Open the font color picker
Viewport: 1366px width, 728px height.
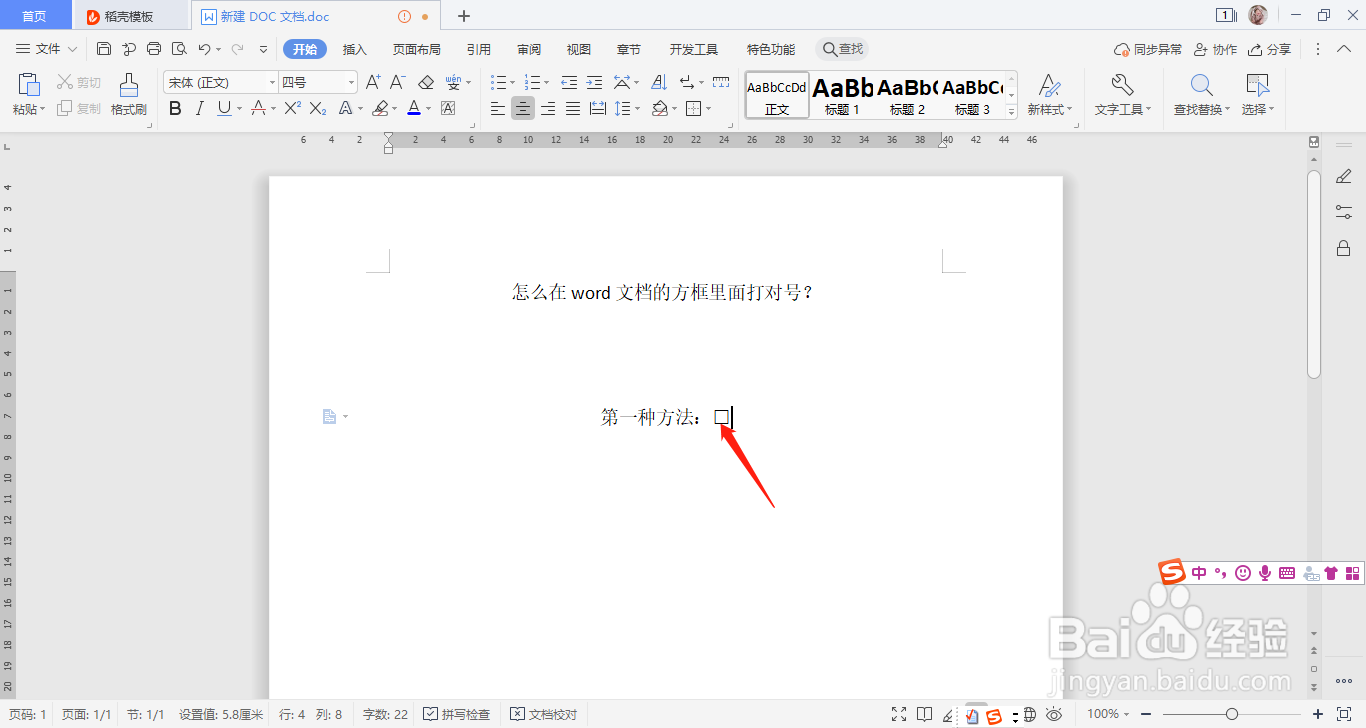tap(414, 108)
